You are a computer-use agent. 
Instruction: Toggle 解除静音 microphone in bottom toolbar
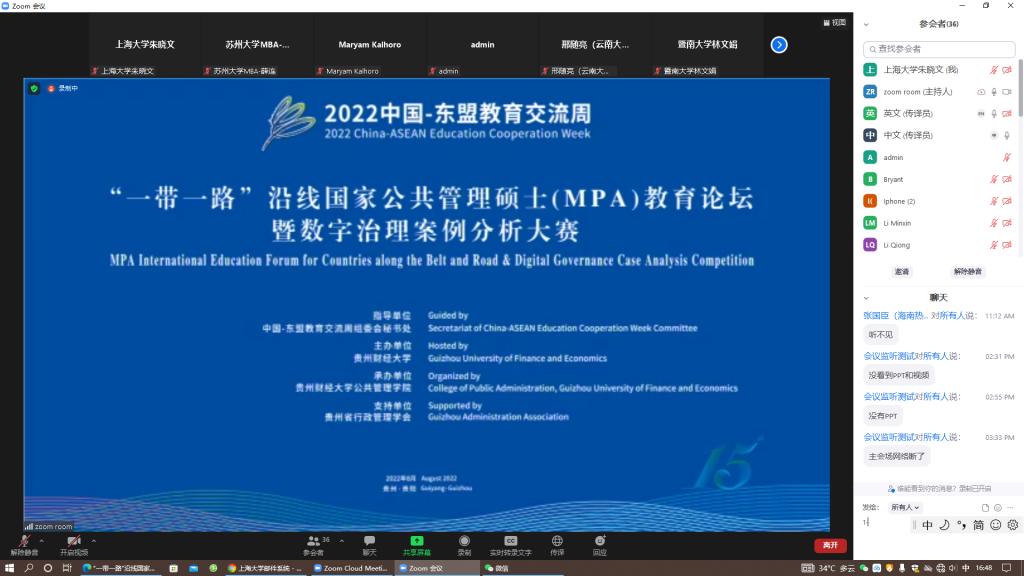pyautogui.click(x=24, y=544)
